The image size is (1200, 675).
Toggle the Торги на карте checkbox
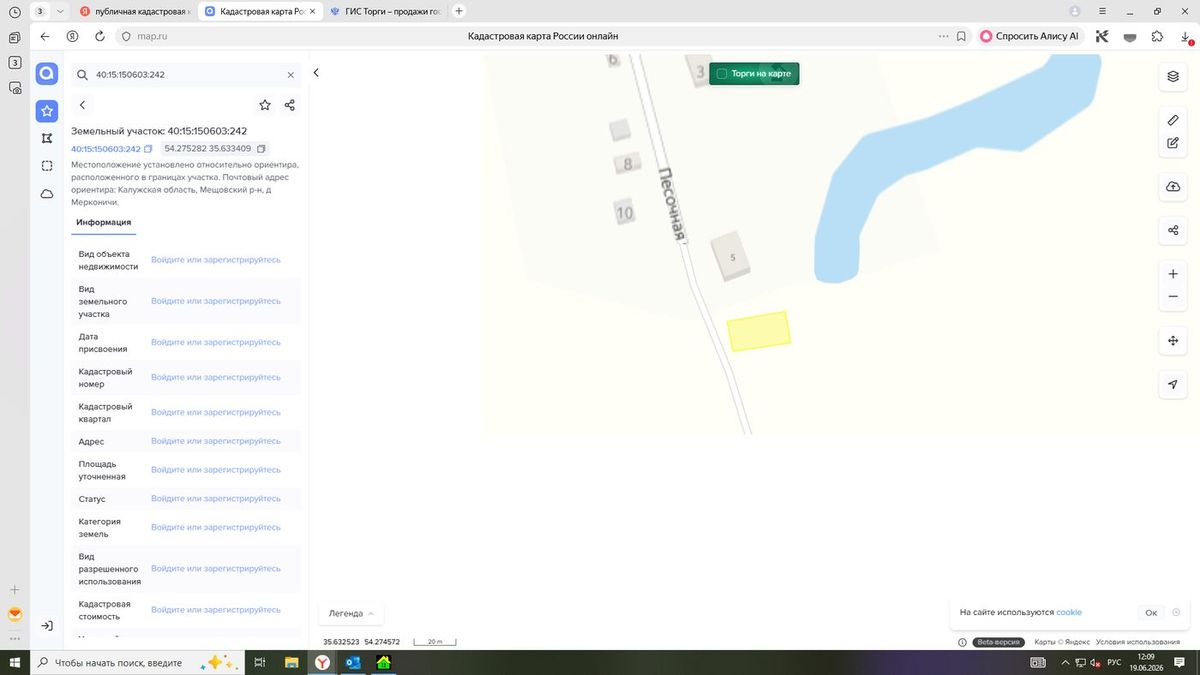[x=721, y=74]
